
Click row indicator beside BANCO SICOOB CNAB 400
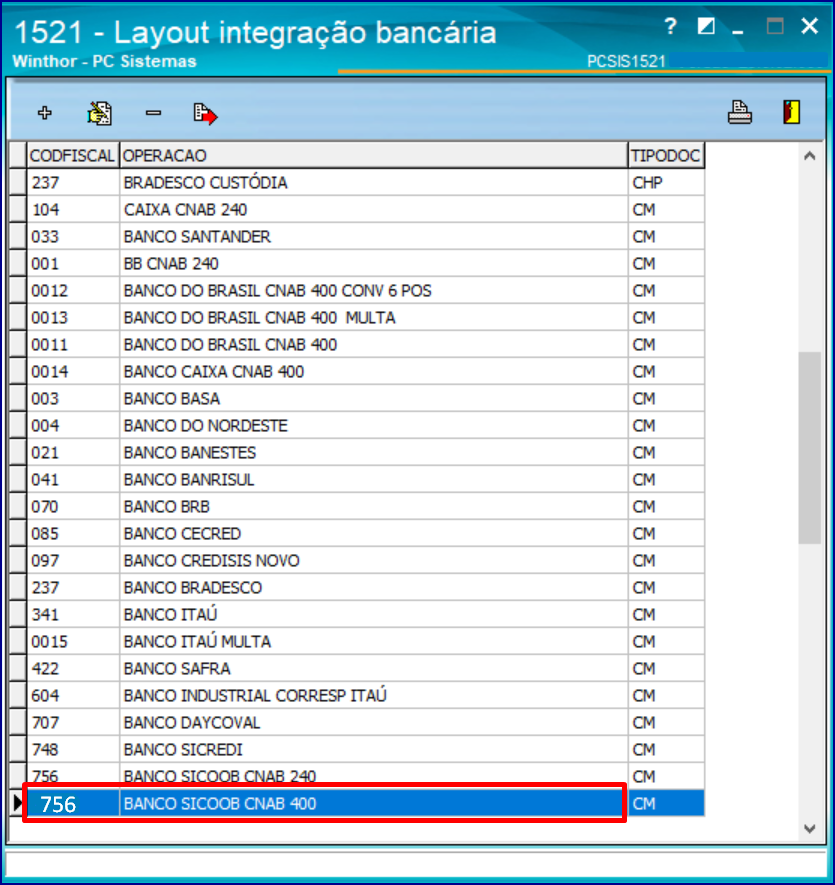tap(18, 803)
